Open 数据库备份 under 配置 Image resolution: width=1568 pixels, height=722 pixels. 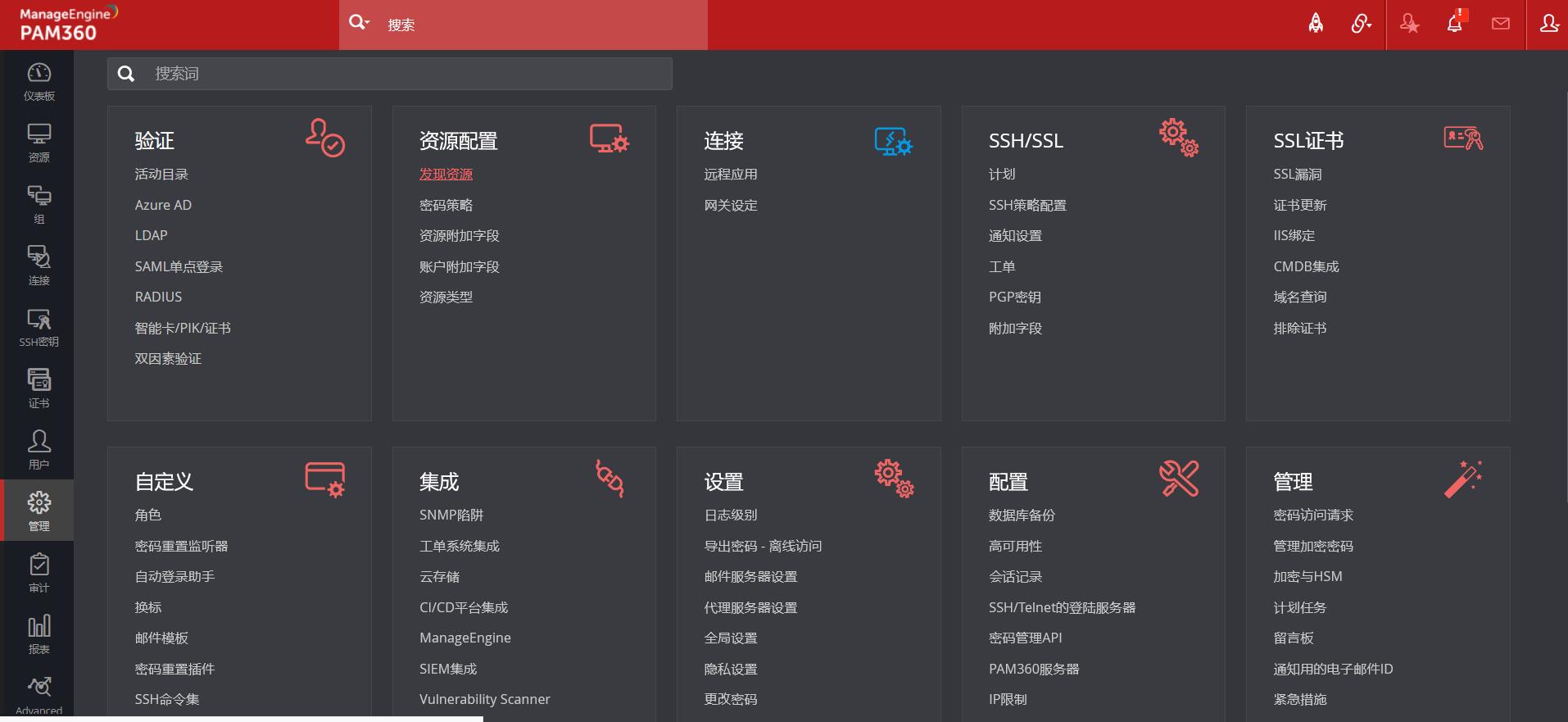point(1022,515)
